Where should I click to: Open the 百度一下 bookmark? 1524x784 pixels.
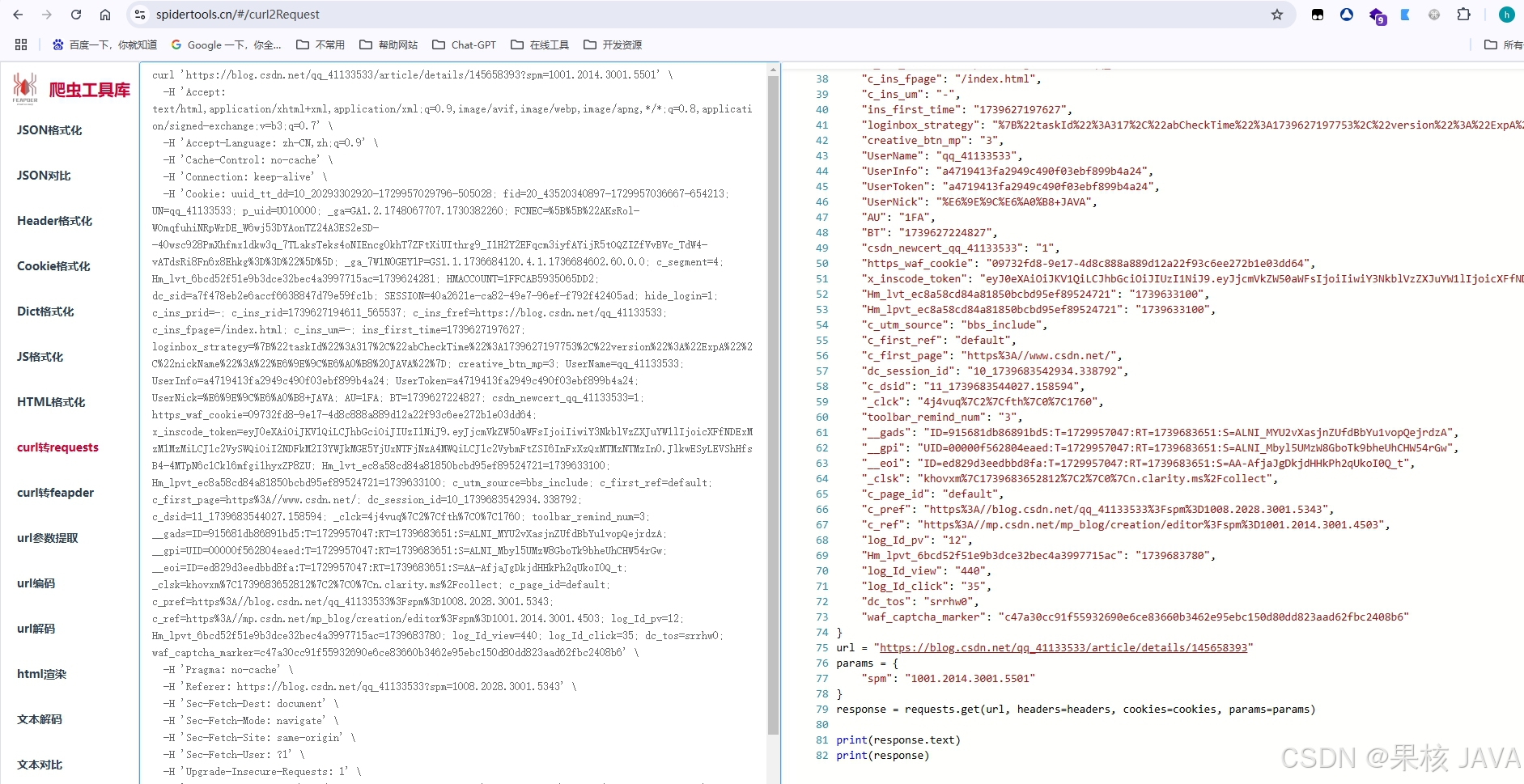(x=104, y=44)
